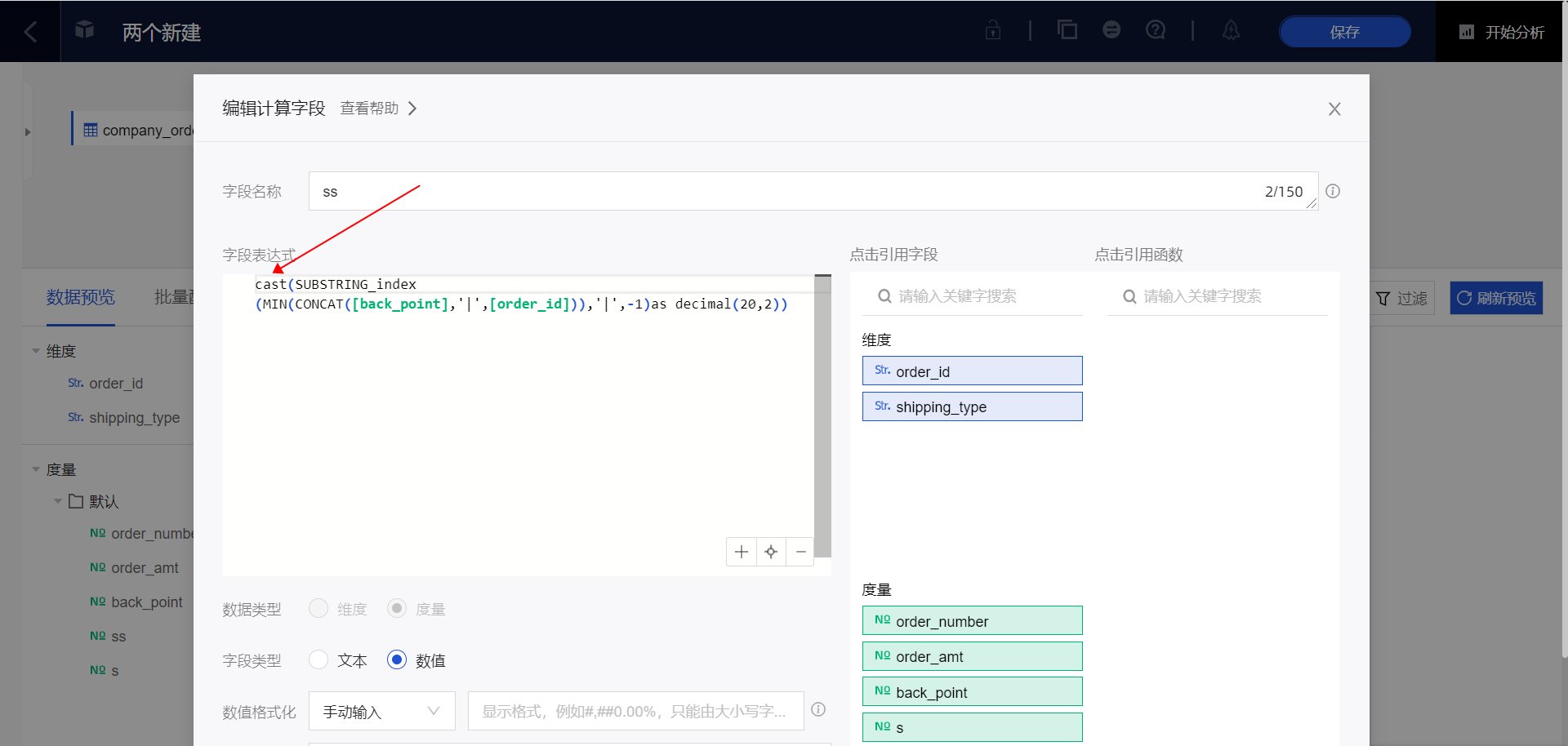
Task: Click the back arrow in top bar
Action: pos(30,32)
